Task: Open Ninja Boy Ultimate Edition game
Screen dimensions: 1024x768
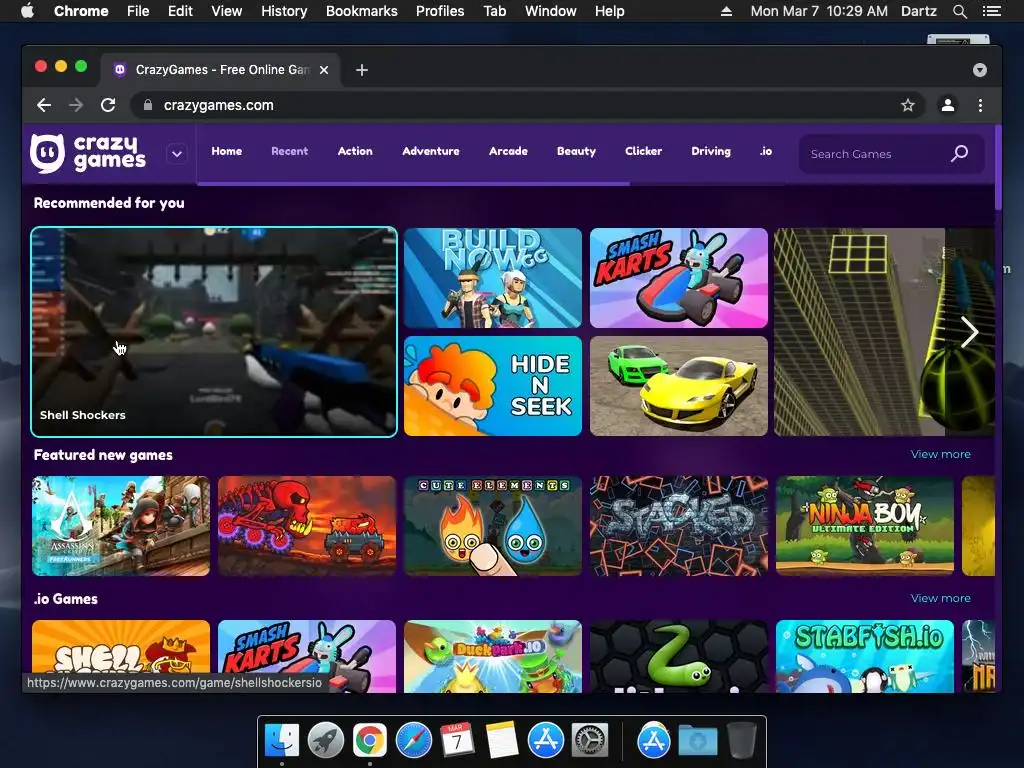Action: point(865,526)
